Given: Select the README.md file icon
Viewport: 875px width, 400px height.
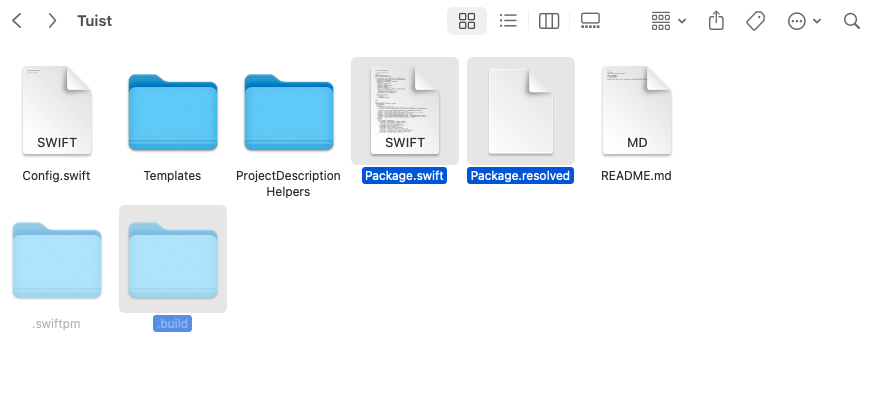Looking at the screenshot, I should click(x=637, y=110).
